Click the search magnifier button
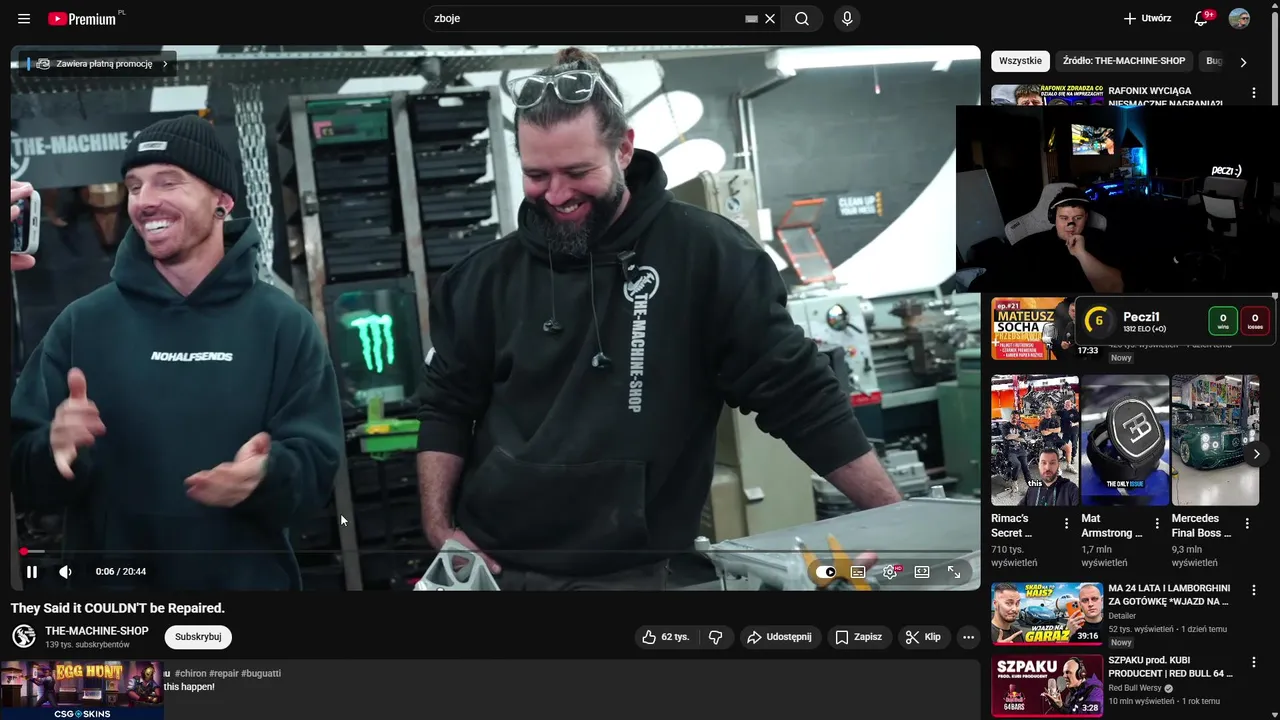Image resolution: width=1280 pixels, height=720 pixels. [802, 19]
